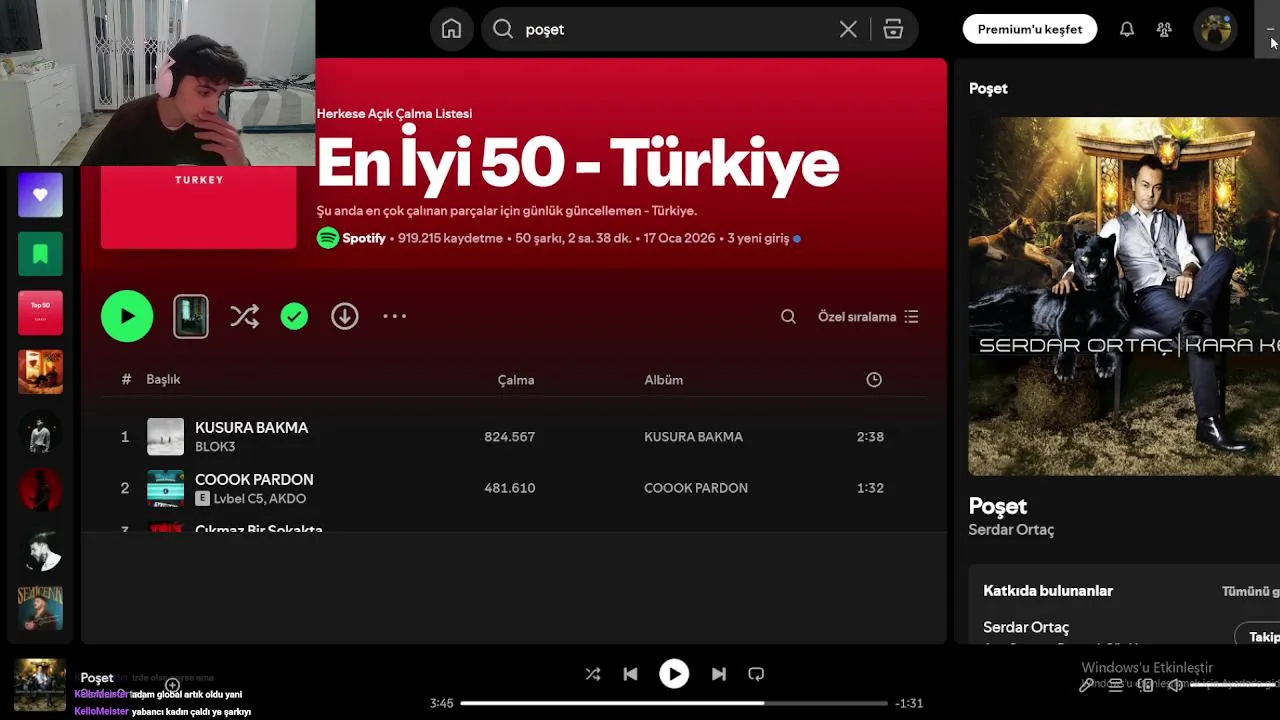Search within the playlist via the magnifier icon

tap(788, 316)
